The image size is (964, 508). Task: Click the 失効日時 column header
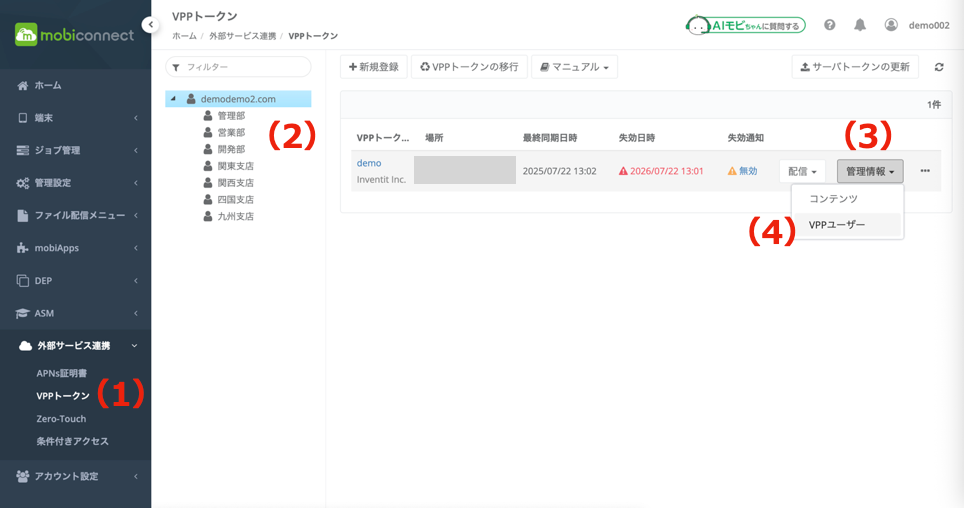[x=636, y=138]
